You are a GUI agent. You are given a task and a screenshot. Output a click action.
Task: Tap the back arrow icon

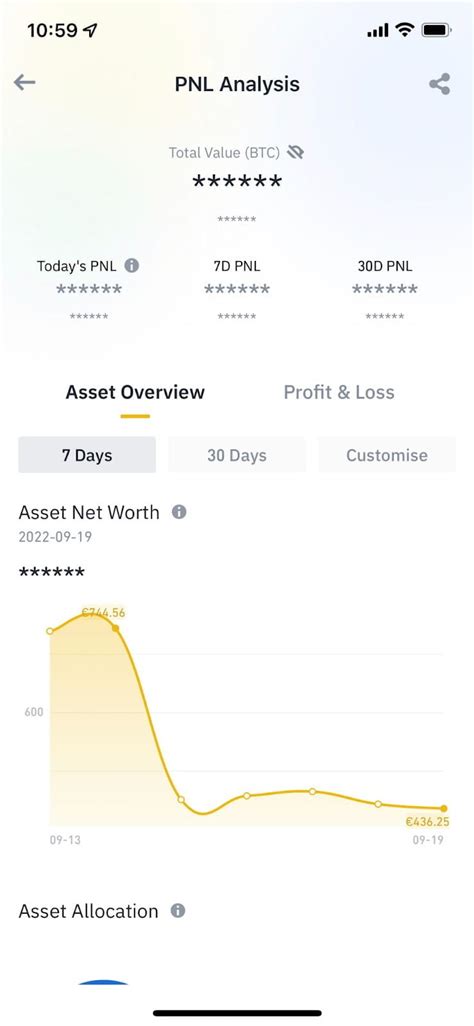(x=24, y=82)
